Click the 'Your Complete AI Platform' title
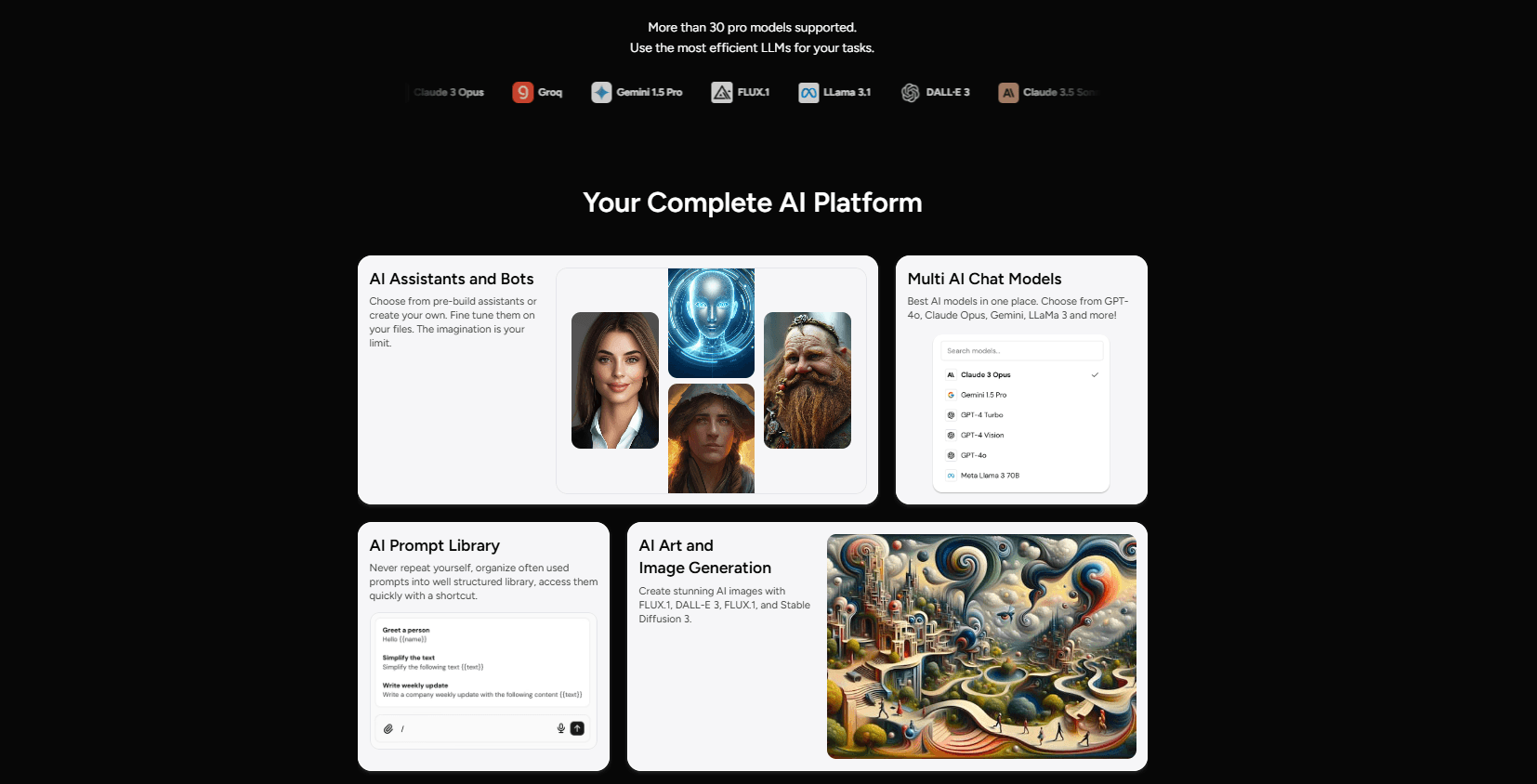 tap(753, 203)
